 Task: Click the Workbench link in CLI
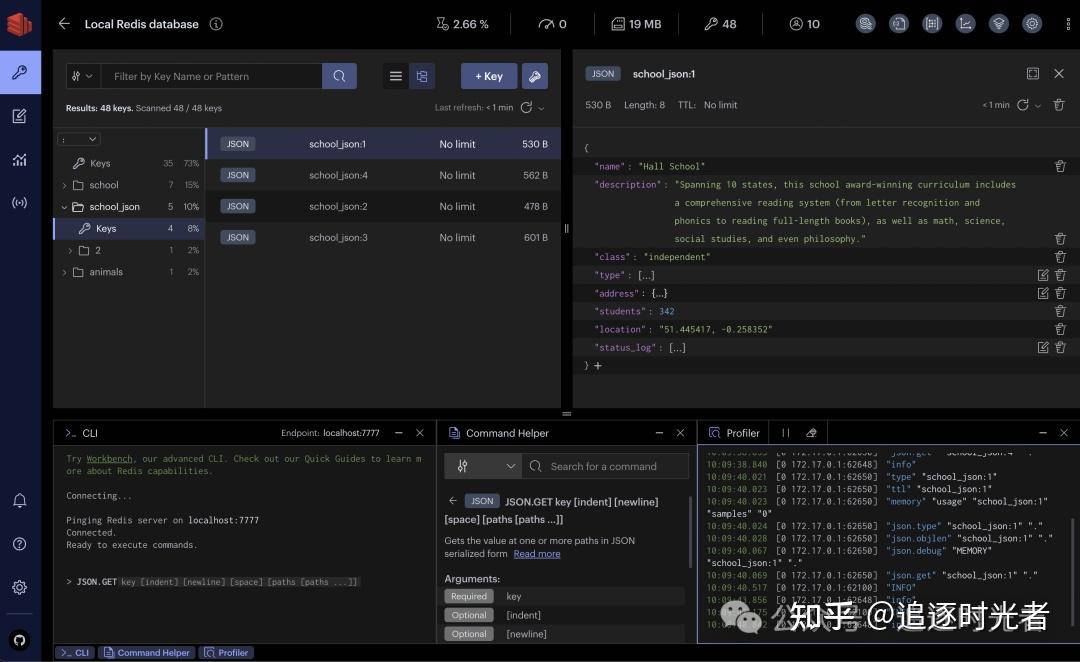pyautogui.click(x=109, y=459)
